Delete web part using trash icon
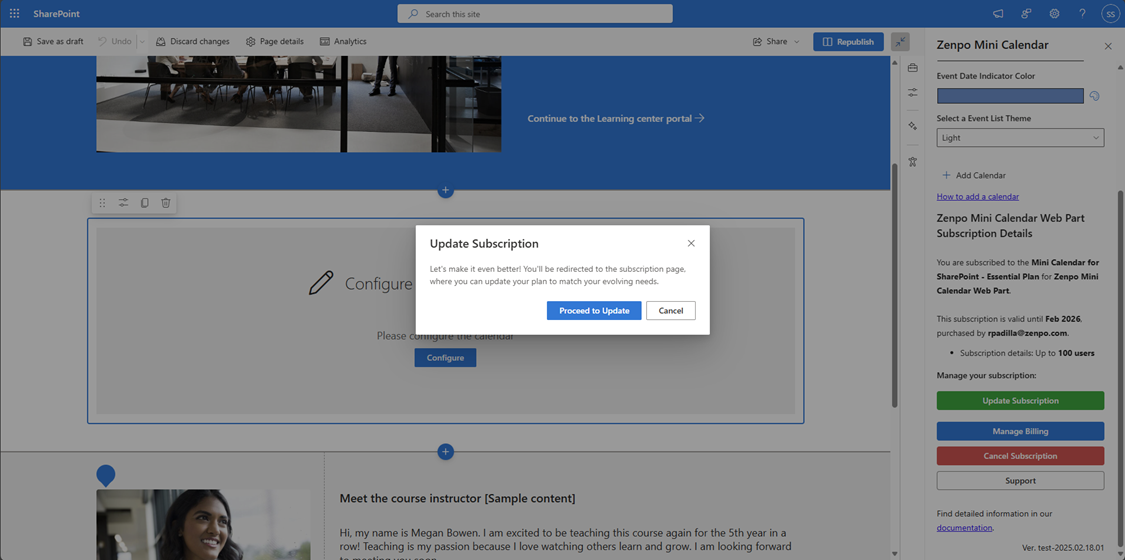 166,203
